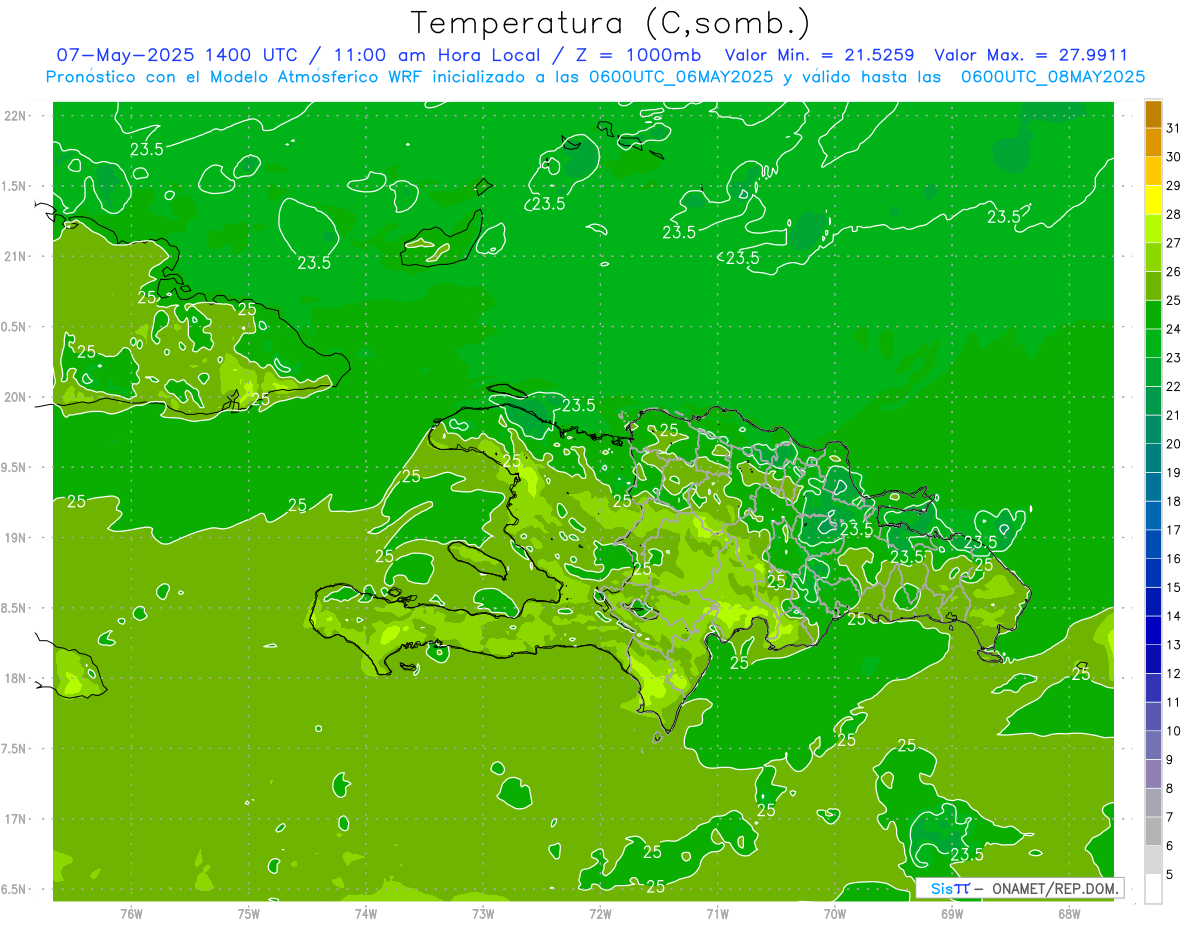
Task: Click the '28' color bar label
Action: (1174, 215)
